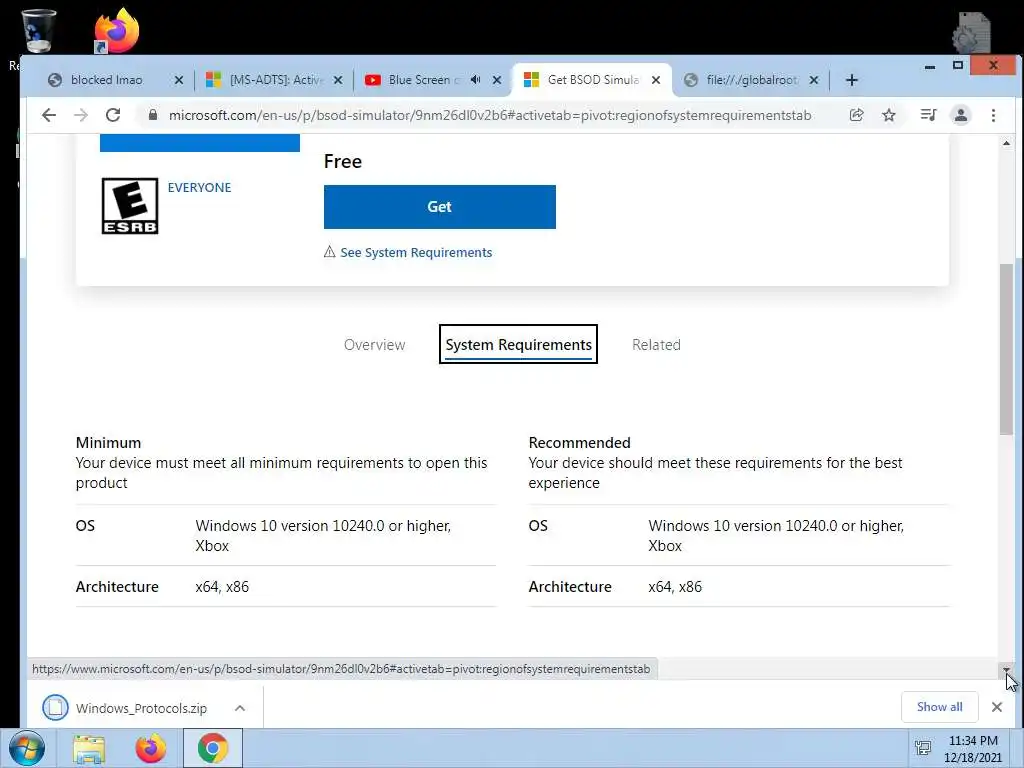Reload the current page
The image size is (1024, 768).
113,116
